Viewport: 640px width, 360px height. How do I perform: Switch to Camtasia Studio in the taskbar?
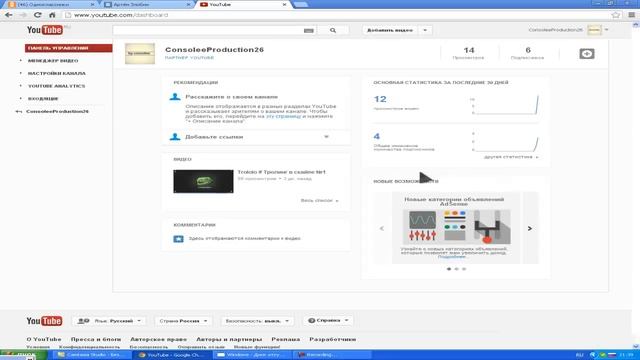(x=92, y=355)
